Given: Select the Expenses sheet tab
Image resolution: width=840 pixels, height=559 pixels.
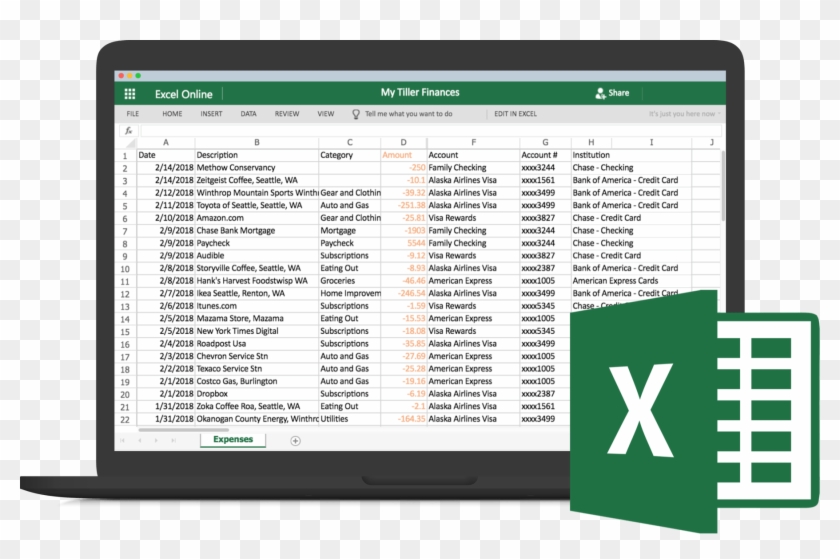Looking at the screenshot, I should (233, 439).
